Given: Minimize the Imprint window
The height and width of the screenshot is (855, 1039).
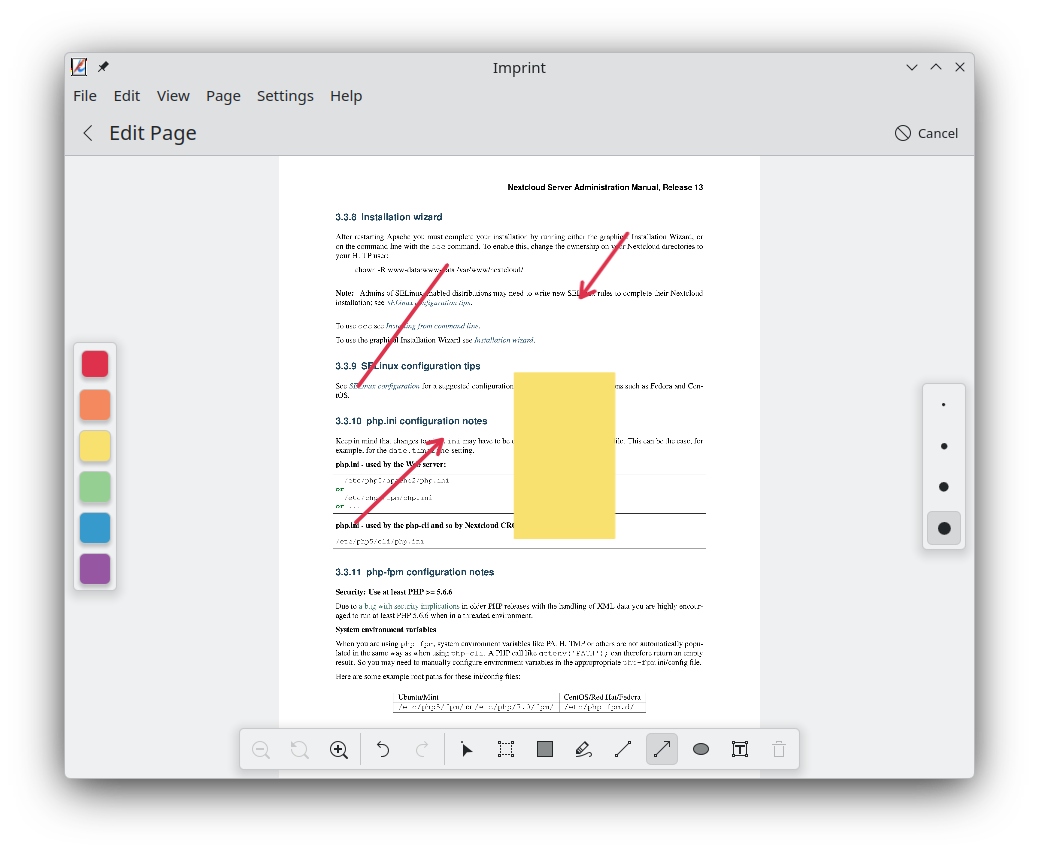Looking at the screenshot, I should tap(912, 67).
